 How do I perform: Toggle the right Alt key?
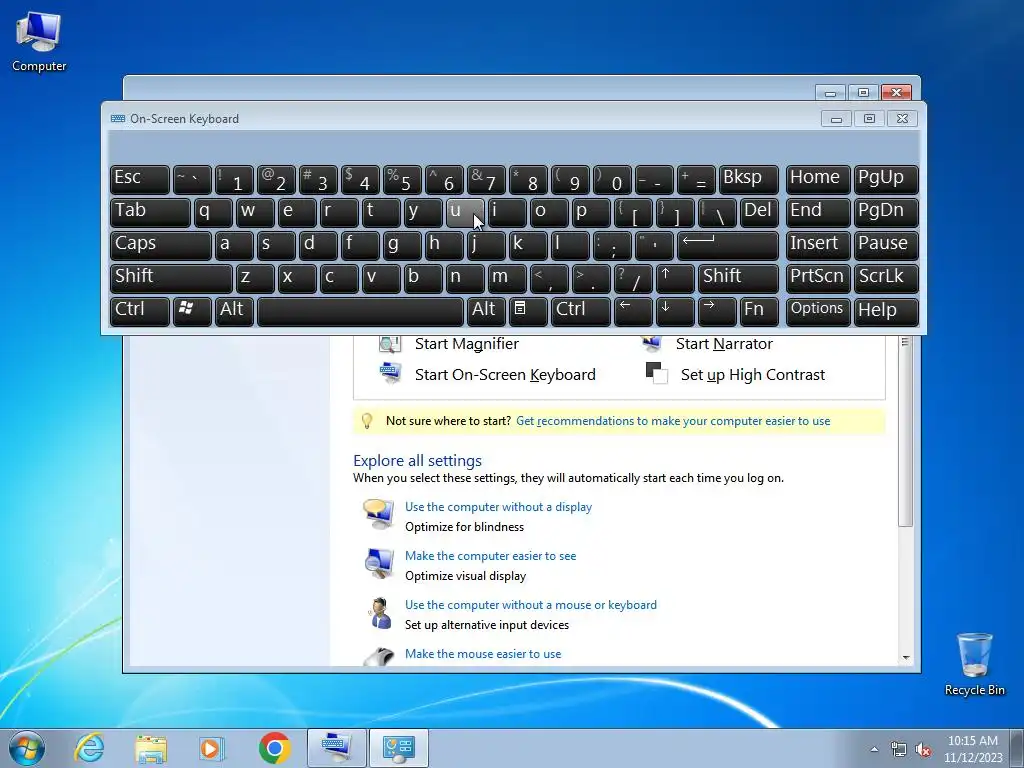tap(485, 310)
